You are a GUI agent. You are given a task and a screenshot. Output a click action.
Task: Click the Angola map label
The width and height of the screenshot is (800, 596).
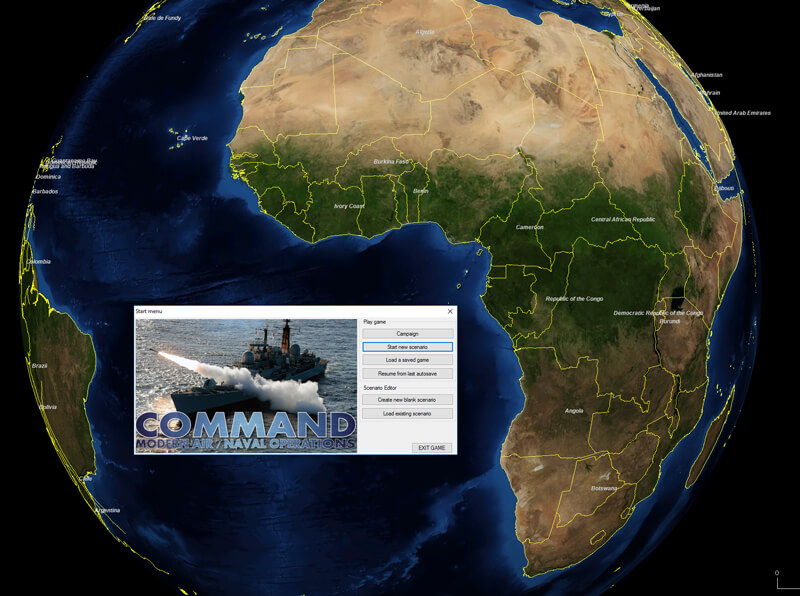coord(574,411)
